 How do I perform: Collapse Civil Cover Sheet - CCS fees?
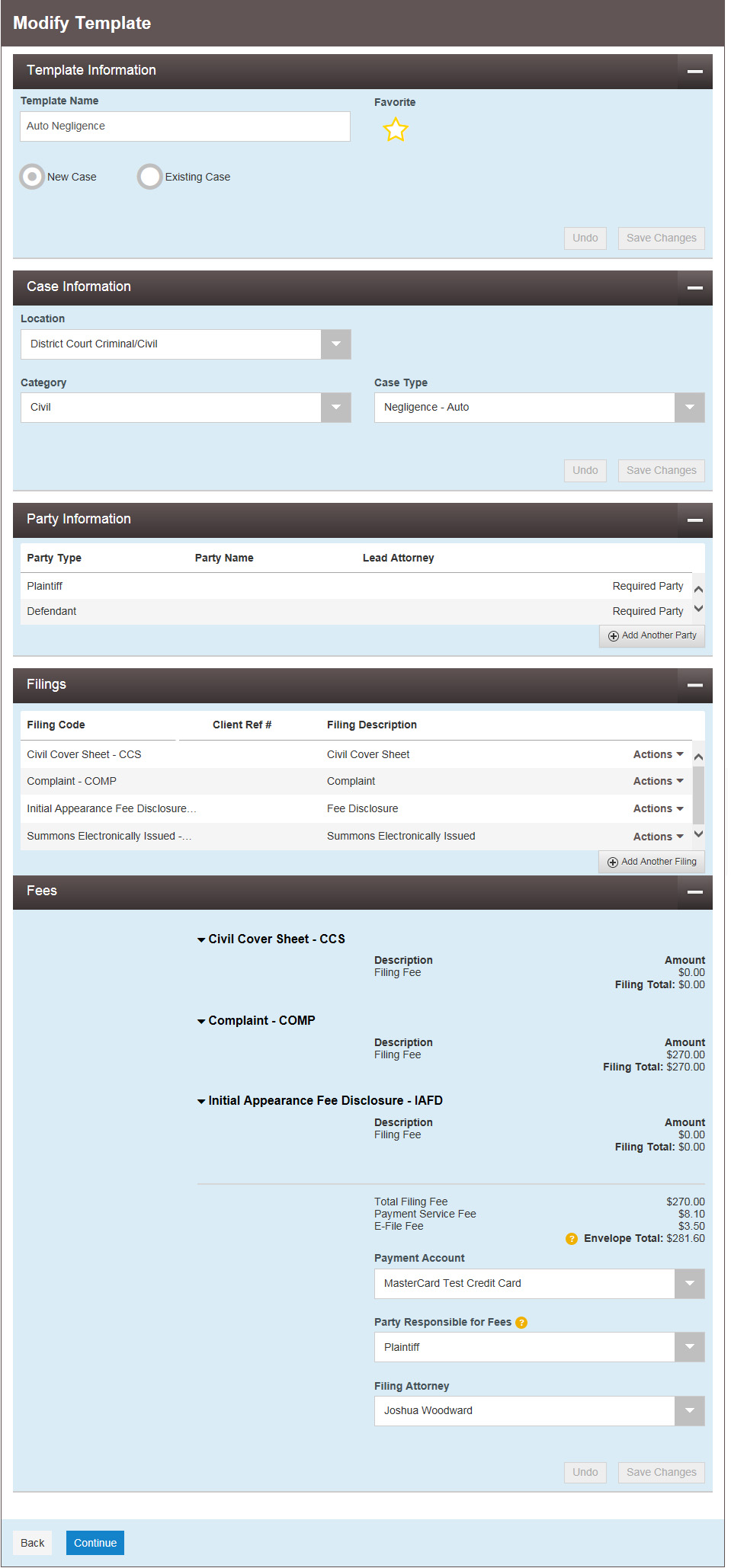201,940
